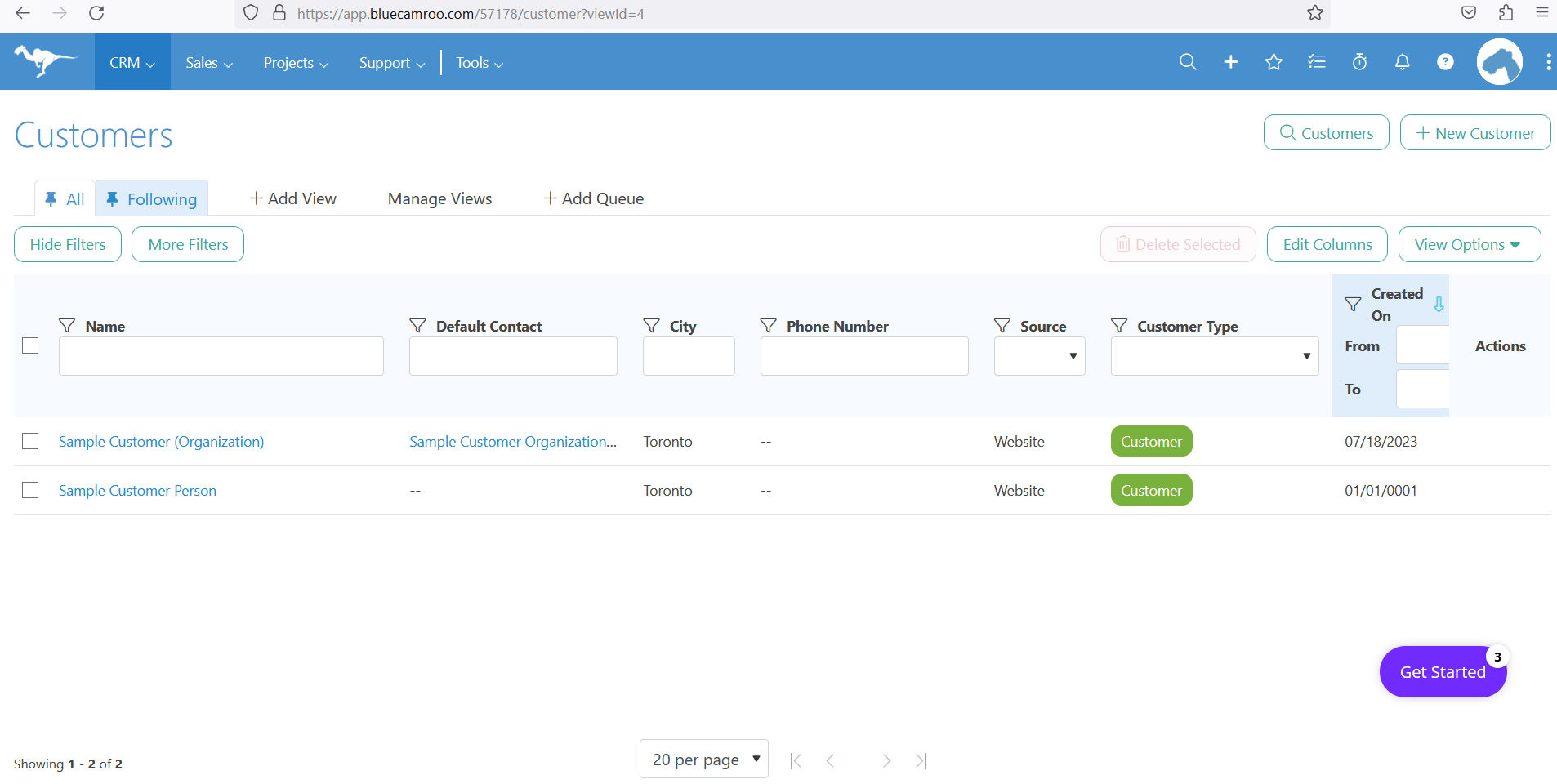Change the 20 per page selector
The image size is (1557, 784).
(x=704, y=759)
